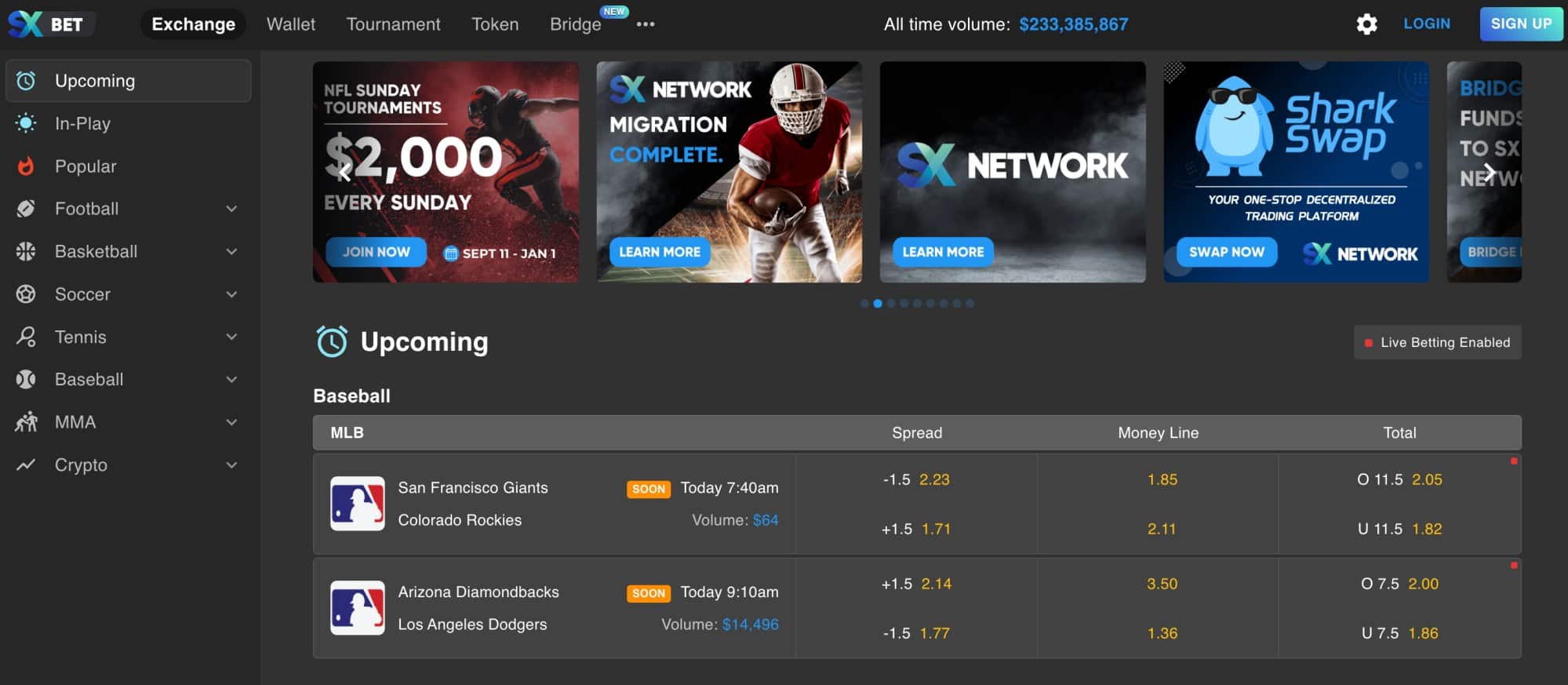
Task: Click SWAP NOW on Shark Swap banner
Action: click(x=1227, y=252)
